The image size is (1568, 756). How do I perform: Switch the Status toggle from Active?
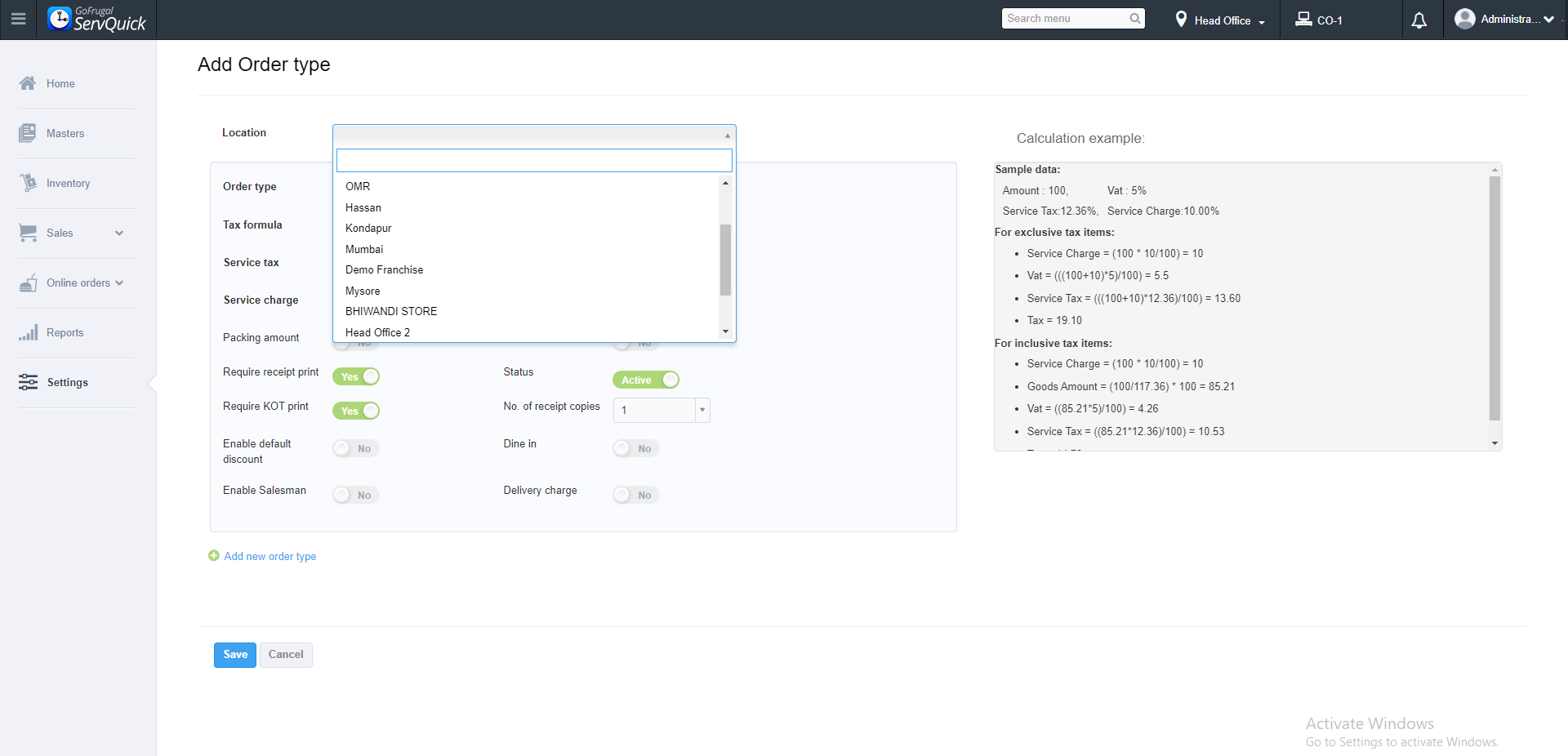tap(645, 380)
